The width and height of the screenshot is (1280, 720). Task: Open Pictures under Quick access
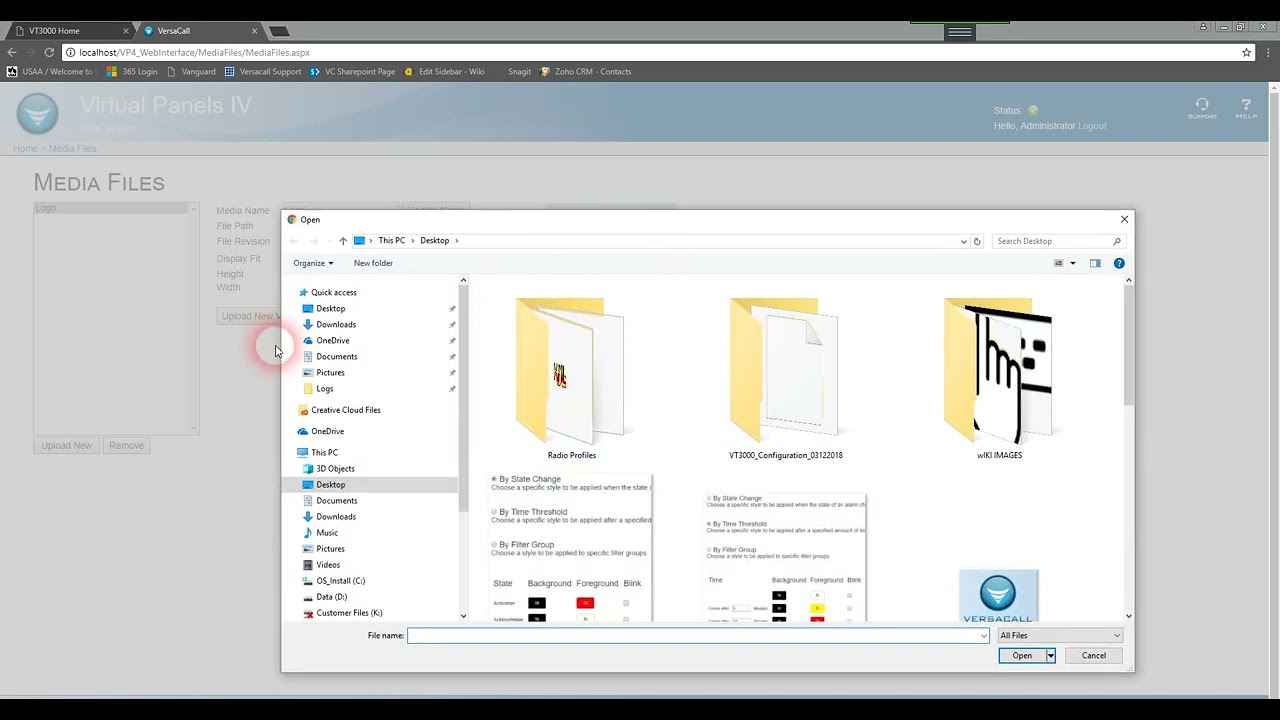point(330,372)
